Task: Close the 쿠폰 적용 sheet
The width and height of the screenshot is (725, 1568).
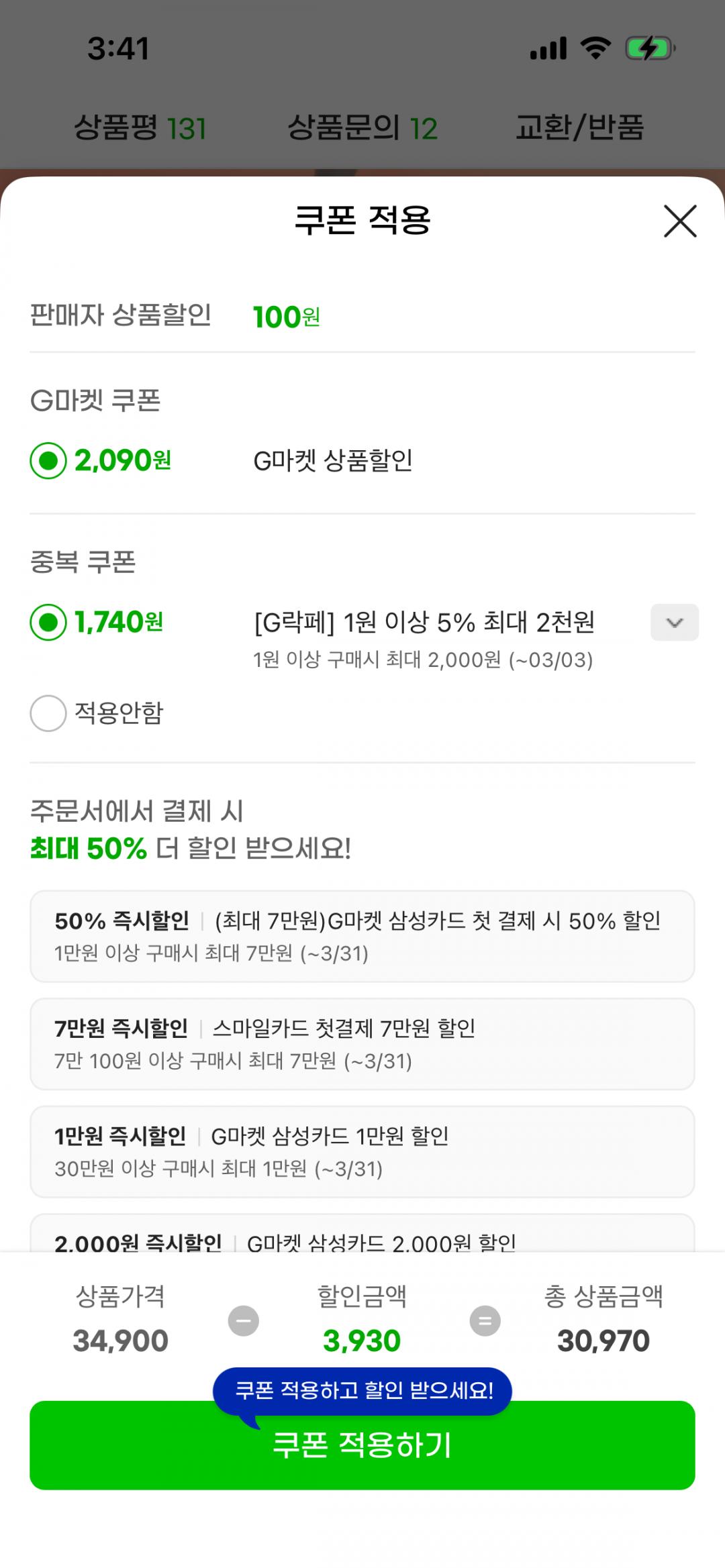Action: pyautogui.click(x=680, y=221)
